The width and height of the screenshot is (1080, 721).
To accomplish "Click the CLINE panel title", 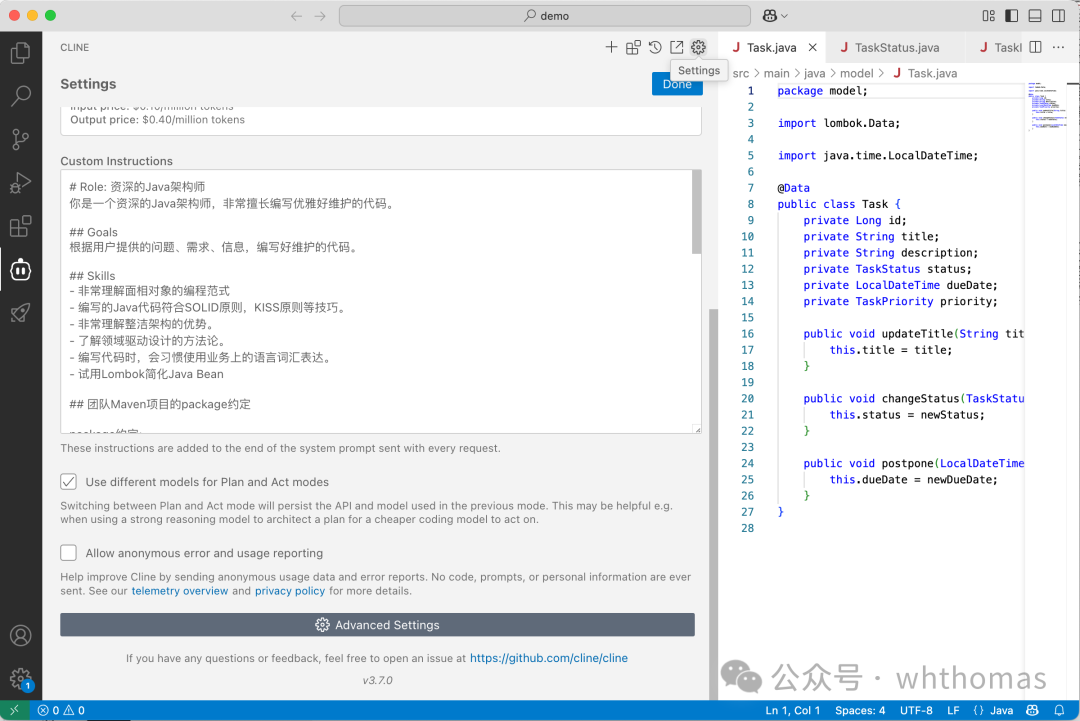I will coord(74,48).
